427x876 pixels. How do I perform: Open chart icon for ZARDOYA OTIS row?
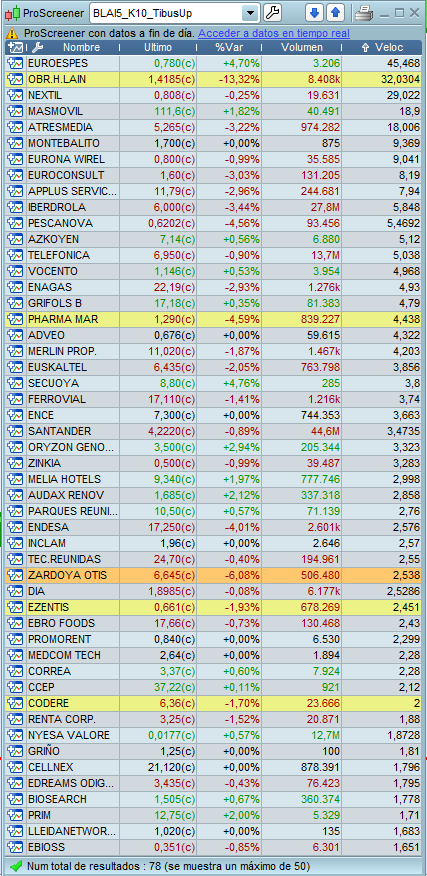coord(15,575)
